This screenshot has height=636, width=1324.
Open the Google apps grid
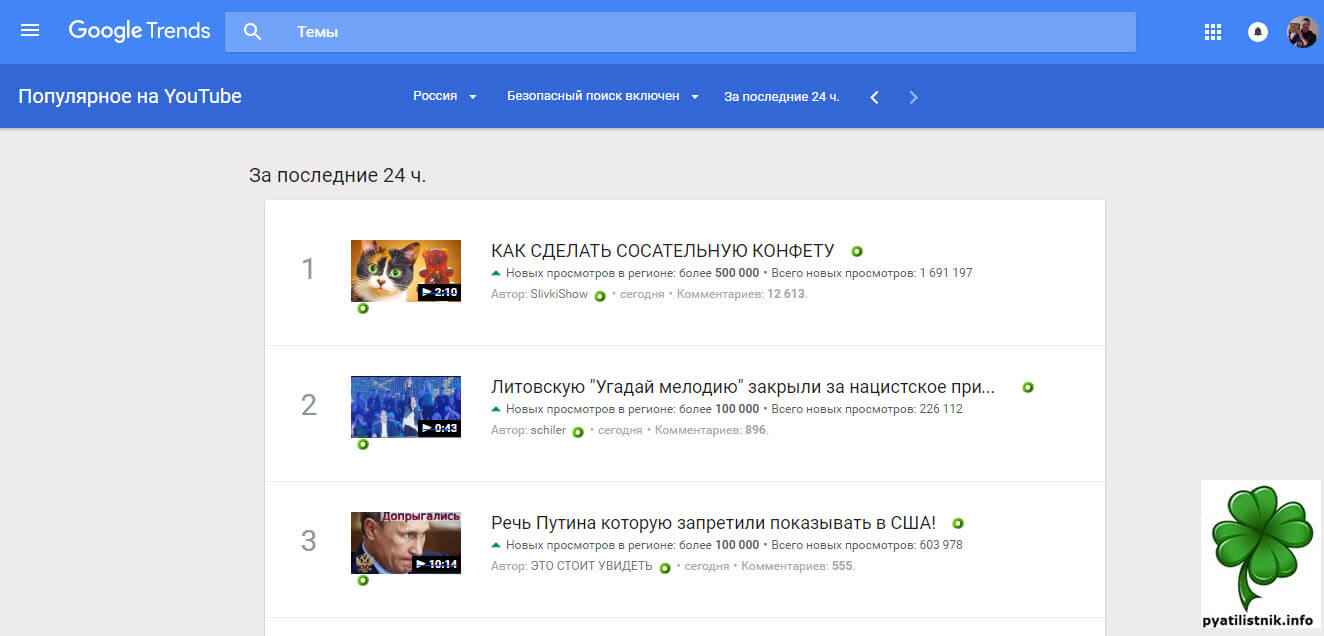(1213, 32)
